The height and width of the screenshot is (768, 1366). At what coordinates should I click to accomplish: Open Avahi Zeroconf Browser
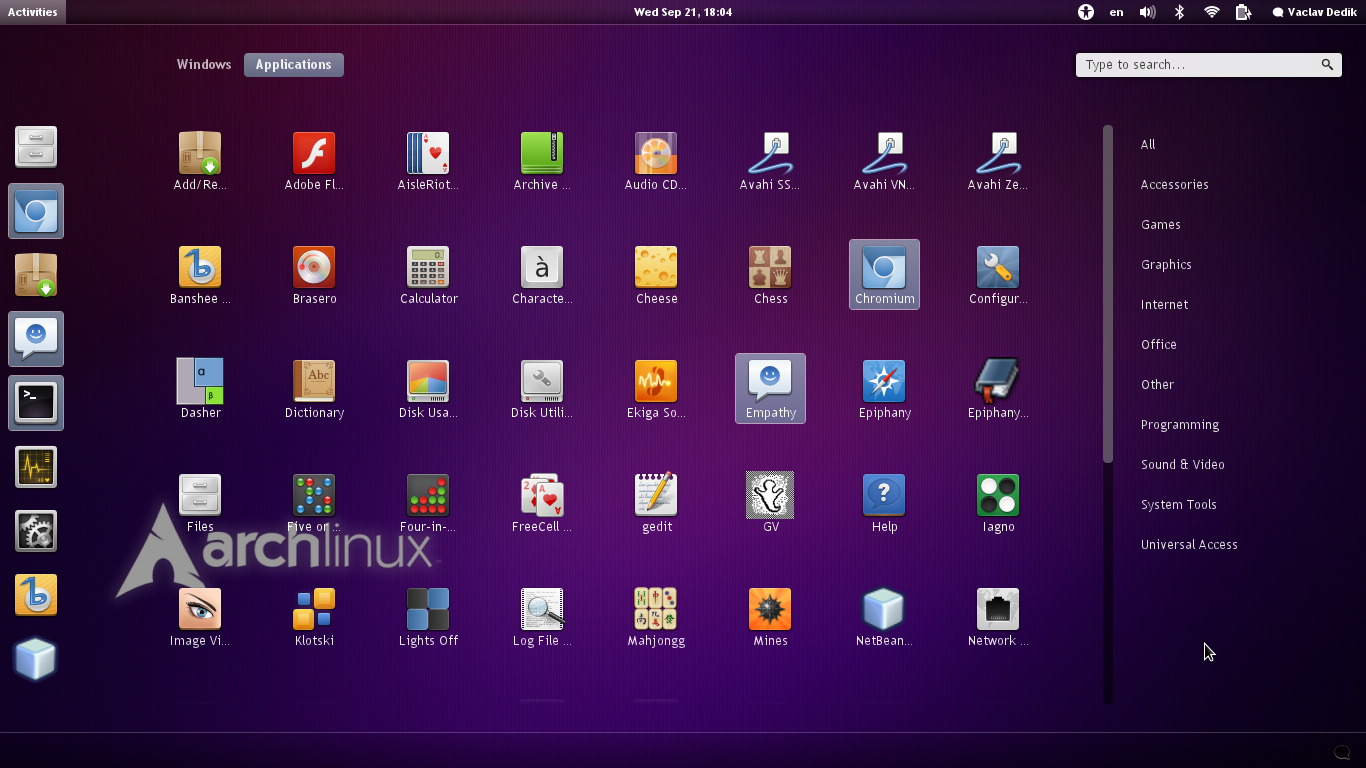pos(998,161)
